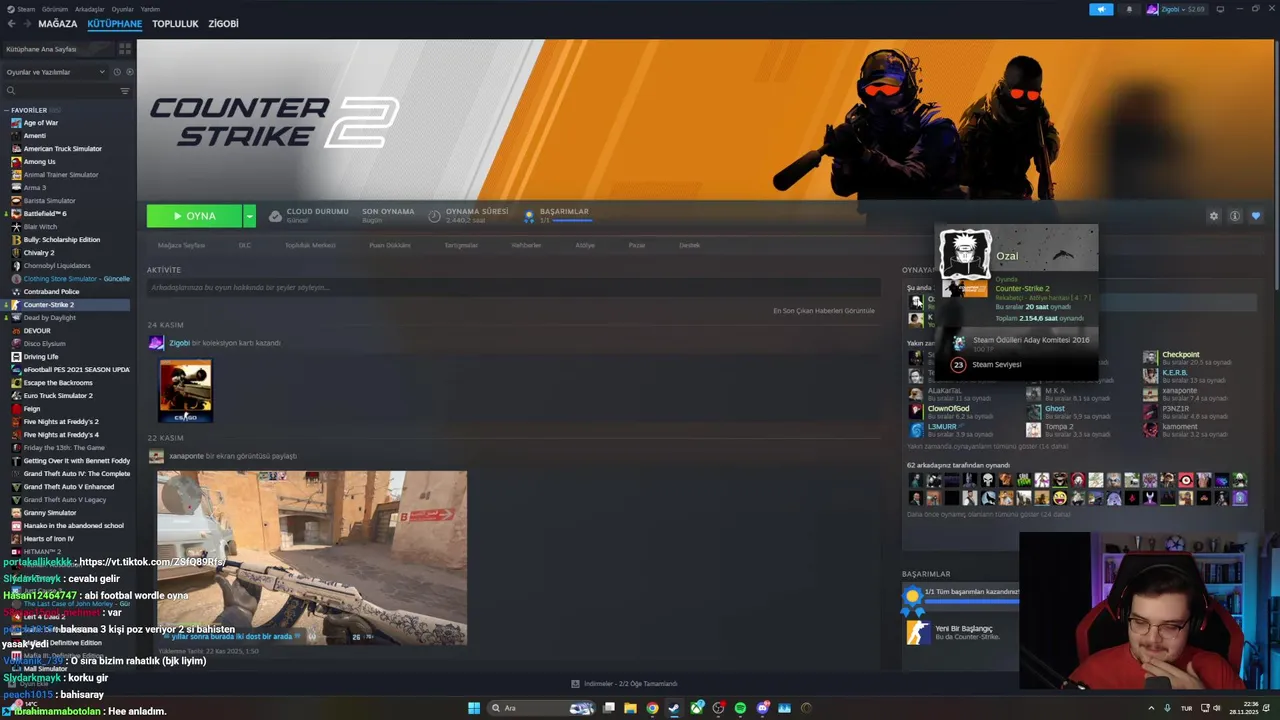Screen dimensions: 1280x720
Task: Open the notifications bell icon
Action: [1130, 9]
